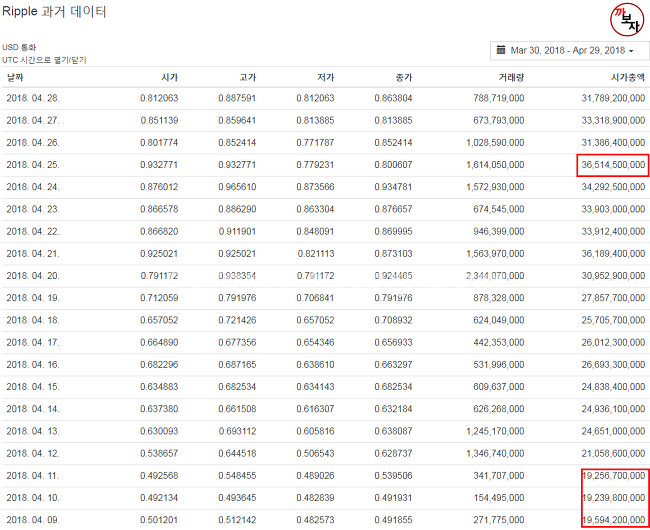This screenshot has height=530, width=650.
Task: Click the 시가 column header
Action: tap(170, 77)
